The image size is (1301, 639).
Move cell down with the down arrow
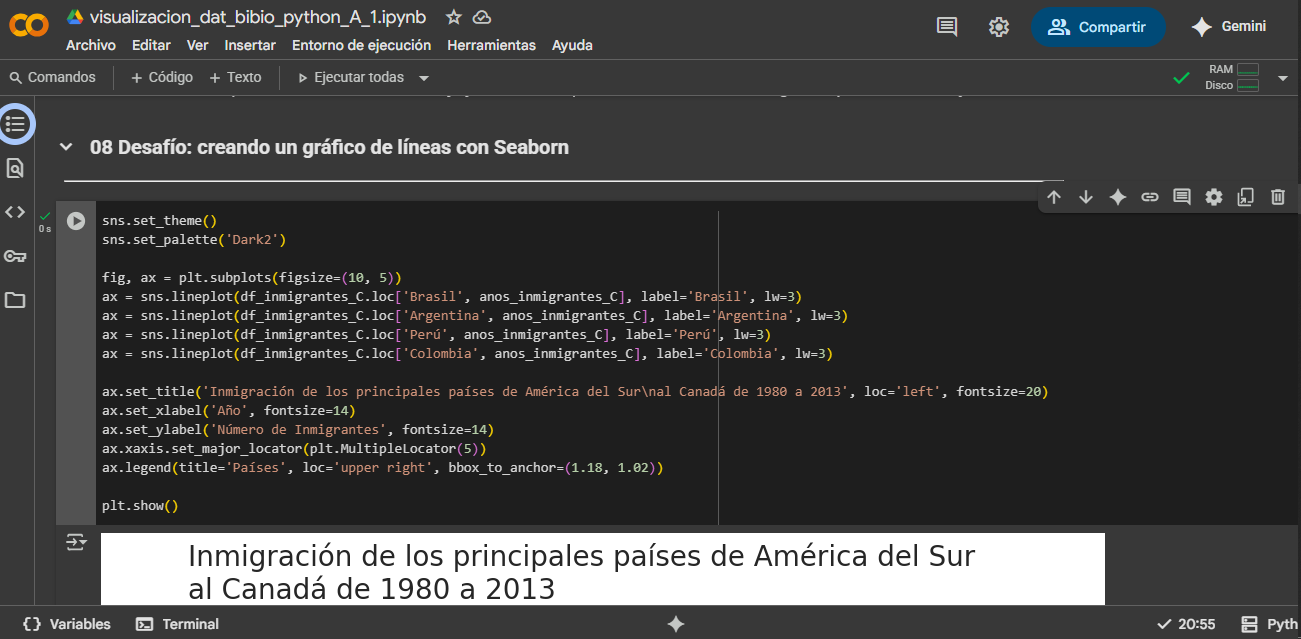tap(1086, 197)
